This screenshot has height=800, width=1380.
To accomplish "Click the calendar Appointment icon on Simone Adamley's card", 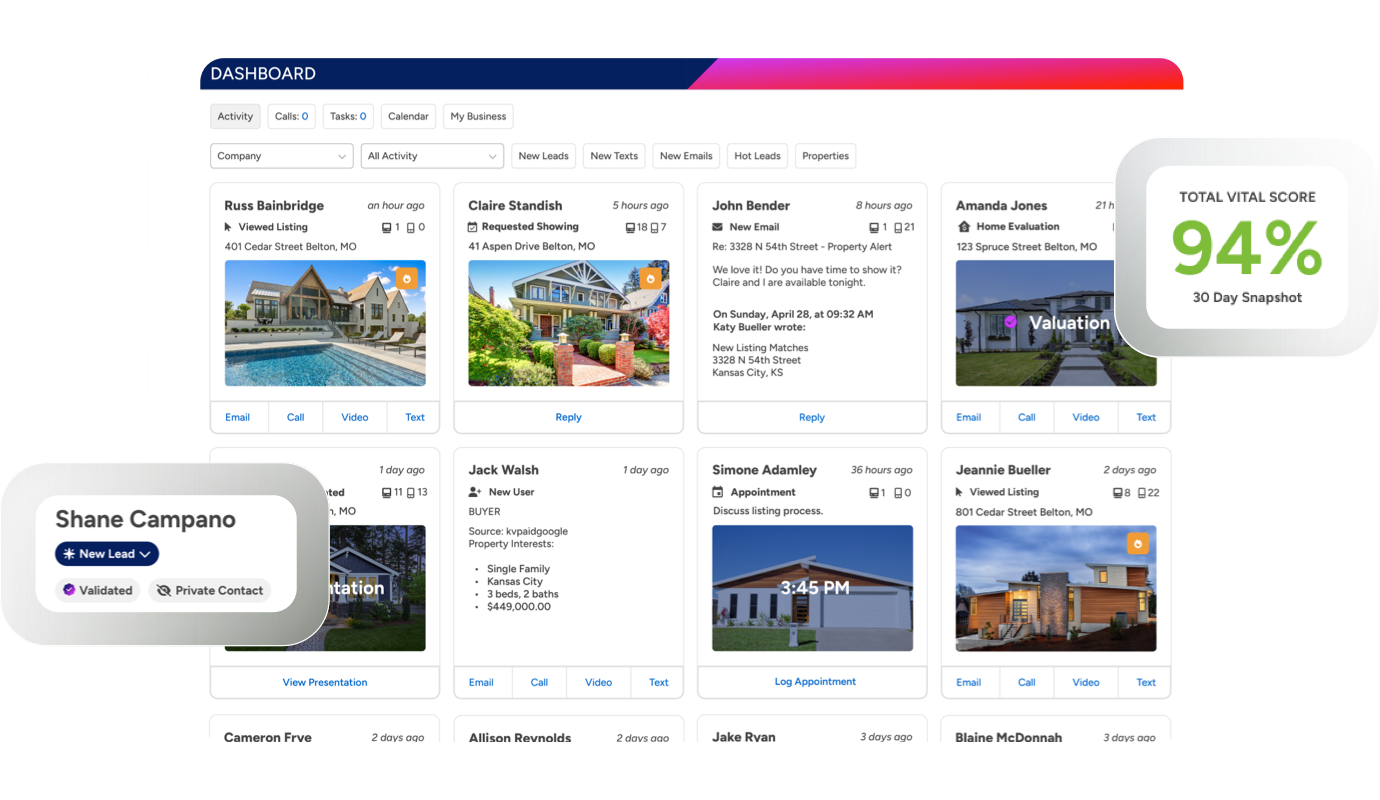I will tap(717, 492).
